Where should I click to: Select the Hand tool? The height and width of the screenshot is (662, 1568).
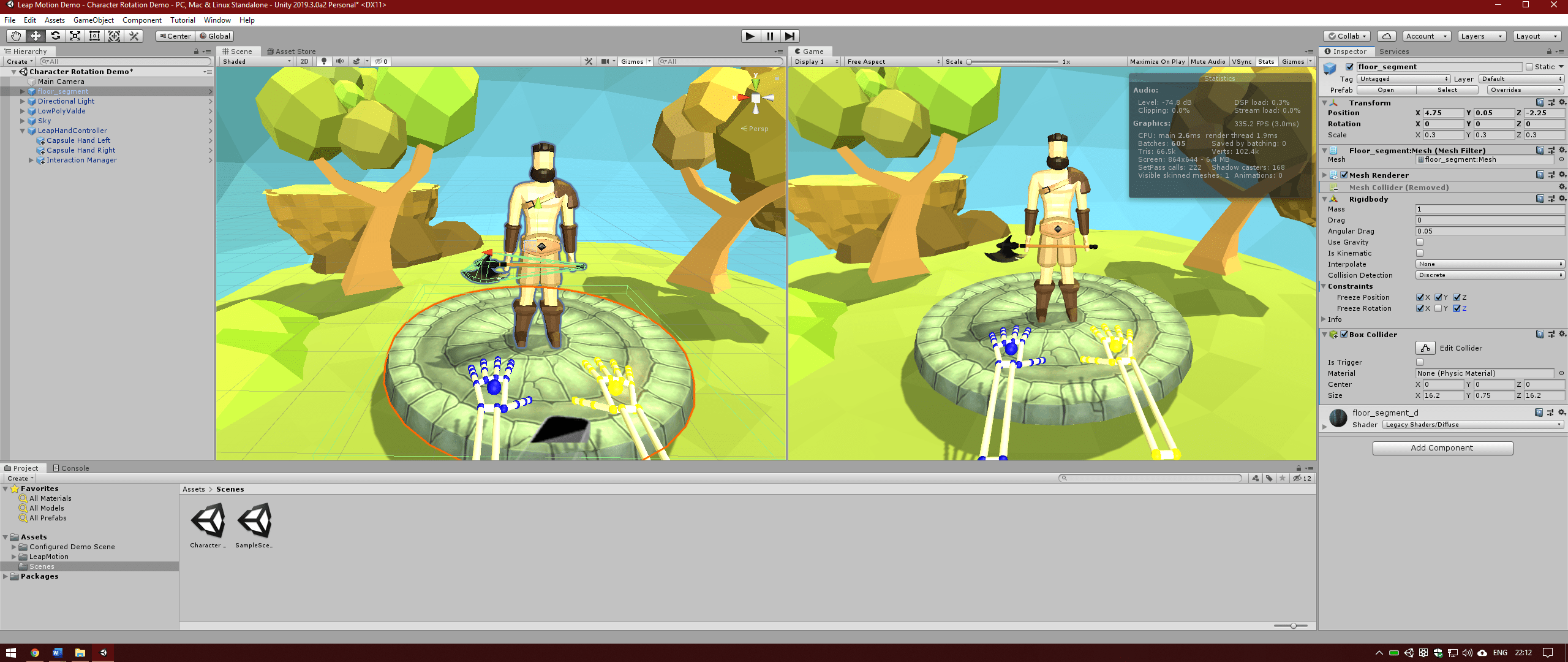click(x=16, y=36)
